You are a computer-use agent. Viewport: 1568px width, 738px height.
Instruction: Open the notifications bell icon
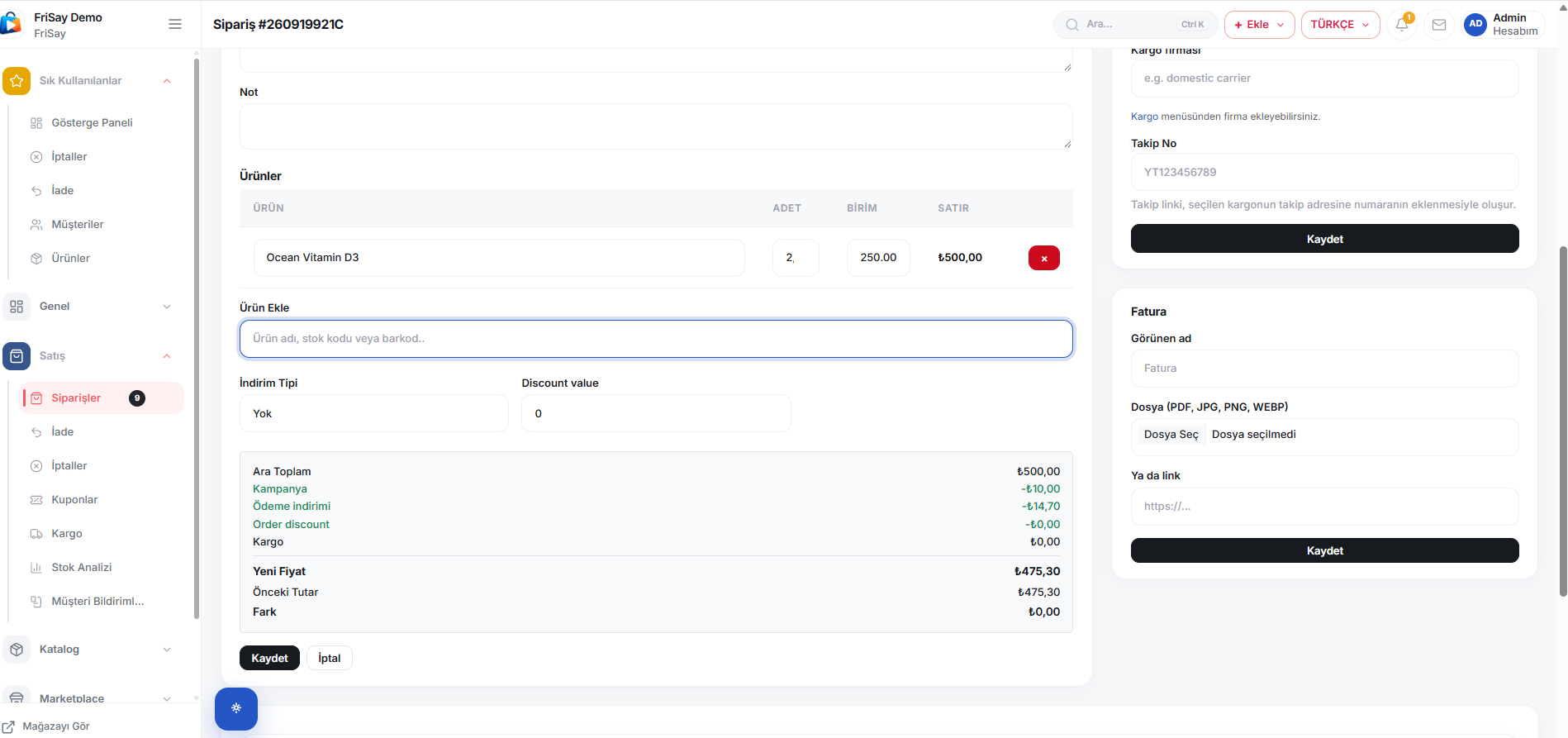click(1402, 25)
